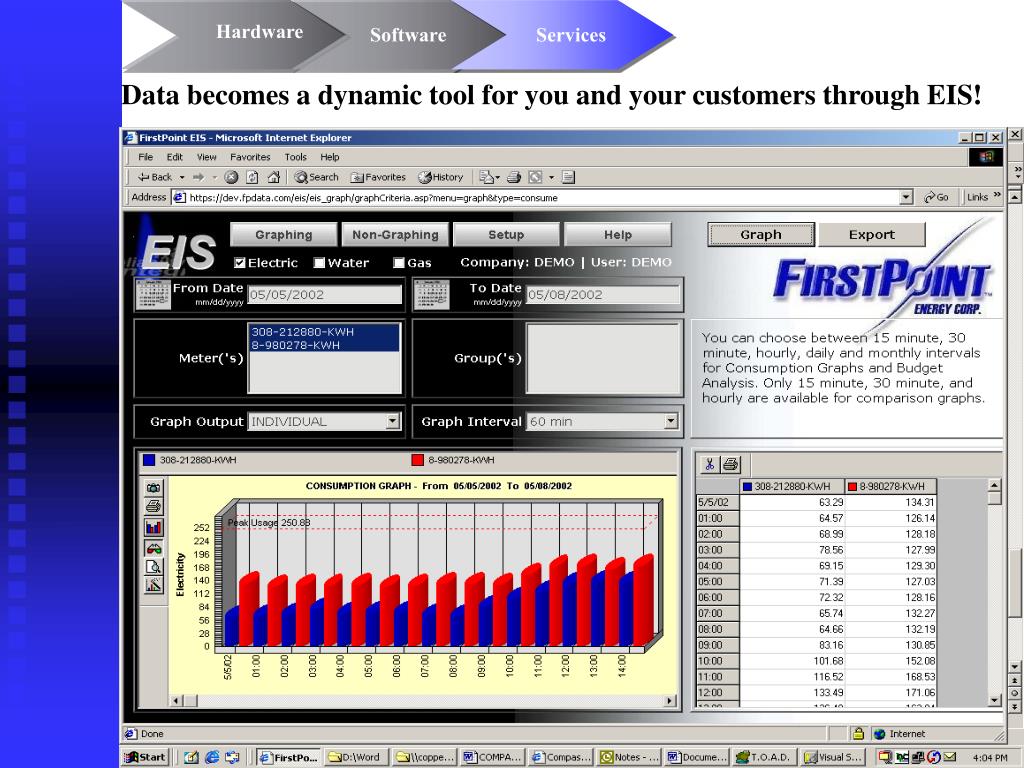
Task: Open the File menu
Action: 145,157
